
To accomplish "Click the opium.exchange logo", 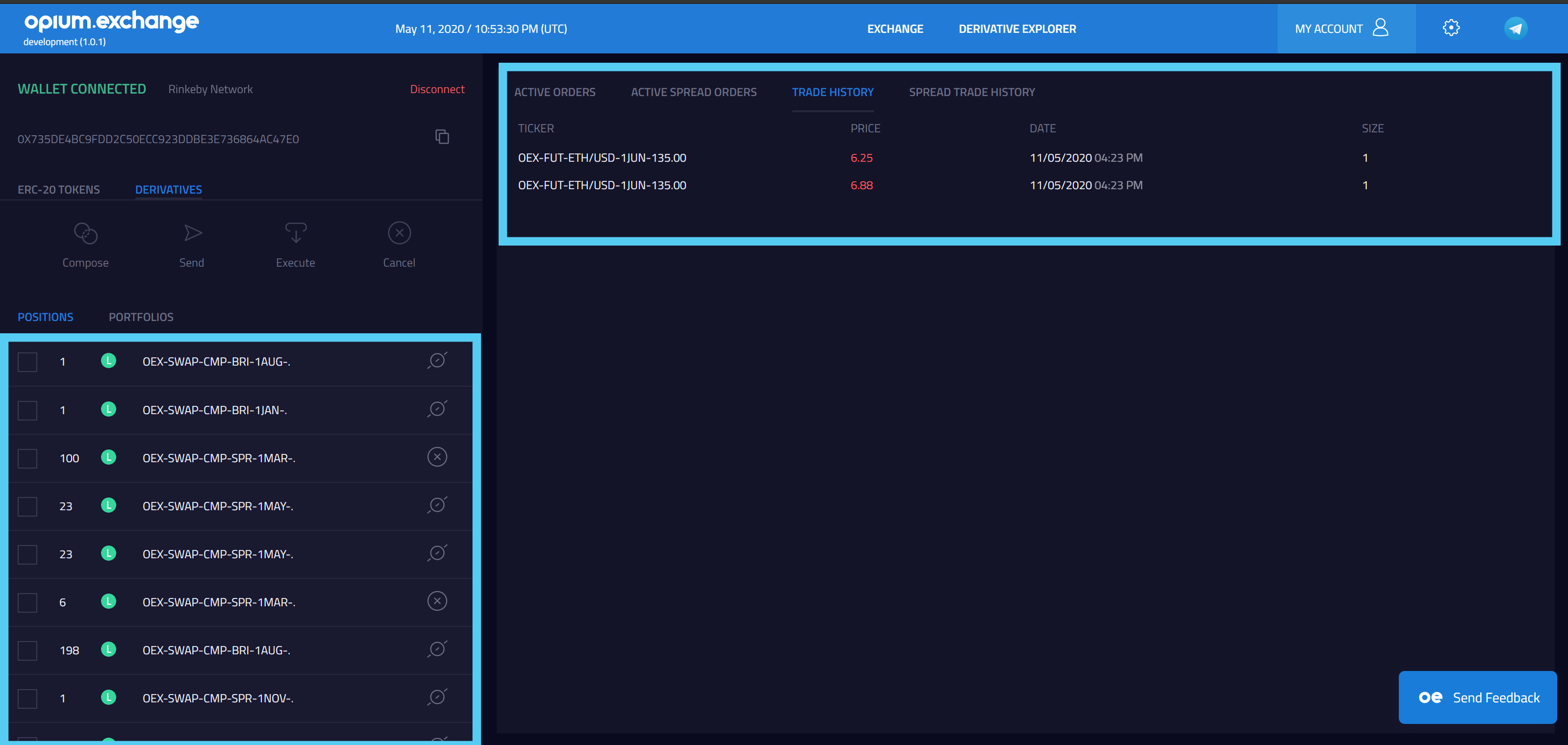I will 111,22.
